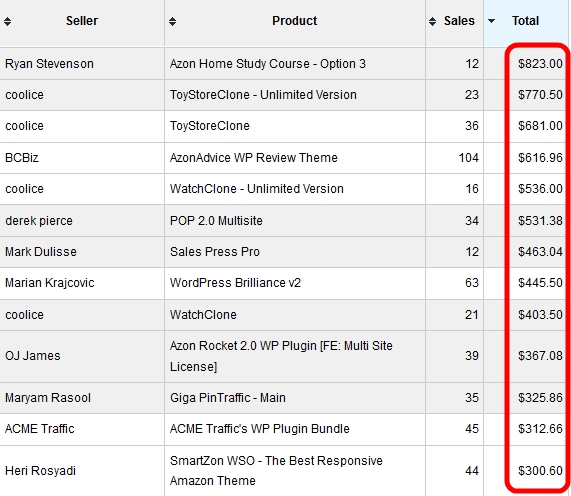Open WordPress Brilliance v2 product
Image resolution: width=571 pixels, height=496 pixels.
point(236,283)
